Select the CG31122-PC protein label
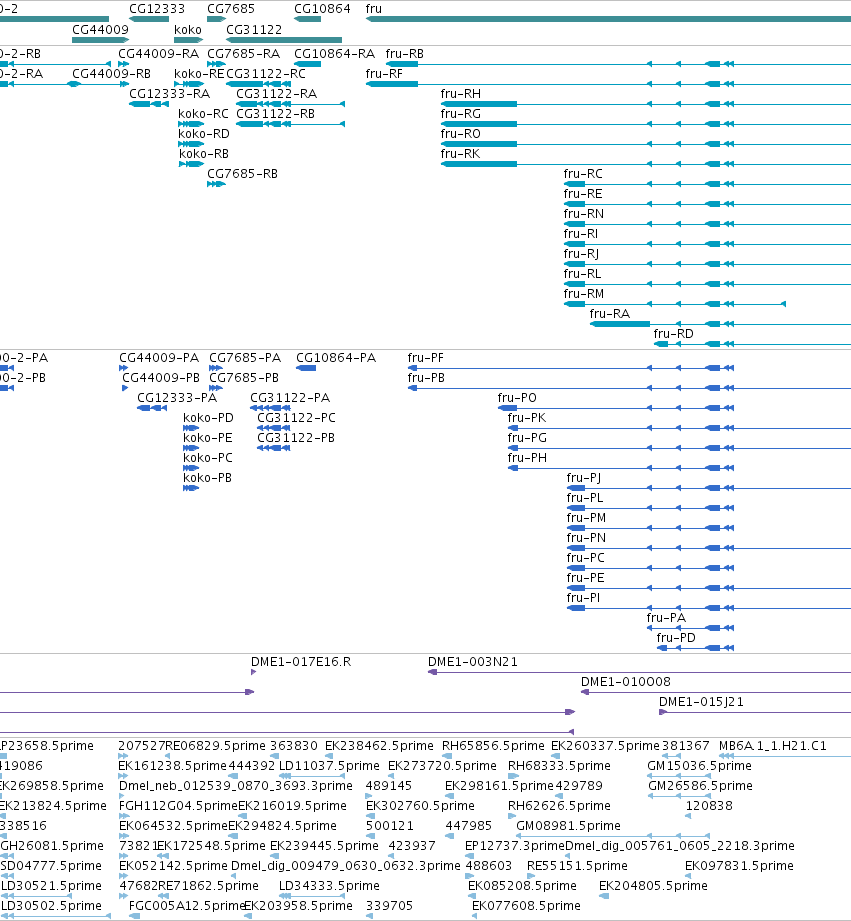851x921 pixels. 297,418
